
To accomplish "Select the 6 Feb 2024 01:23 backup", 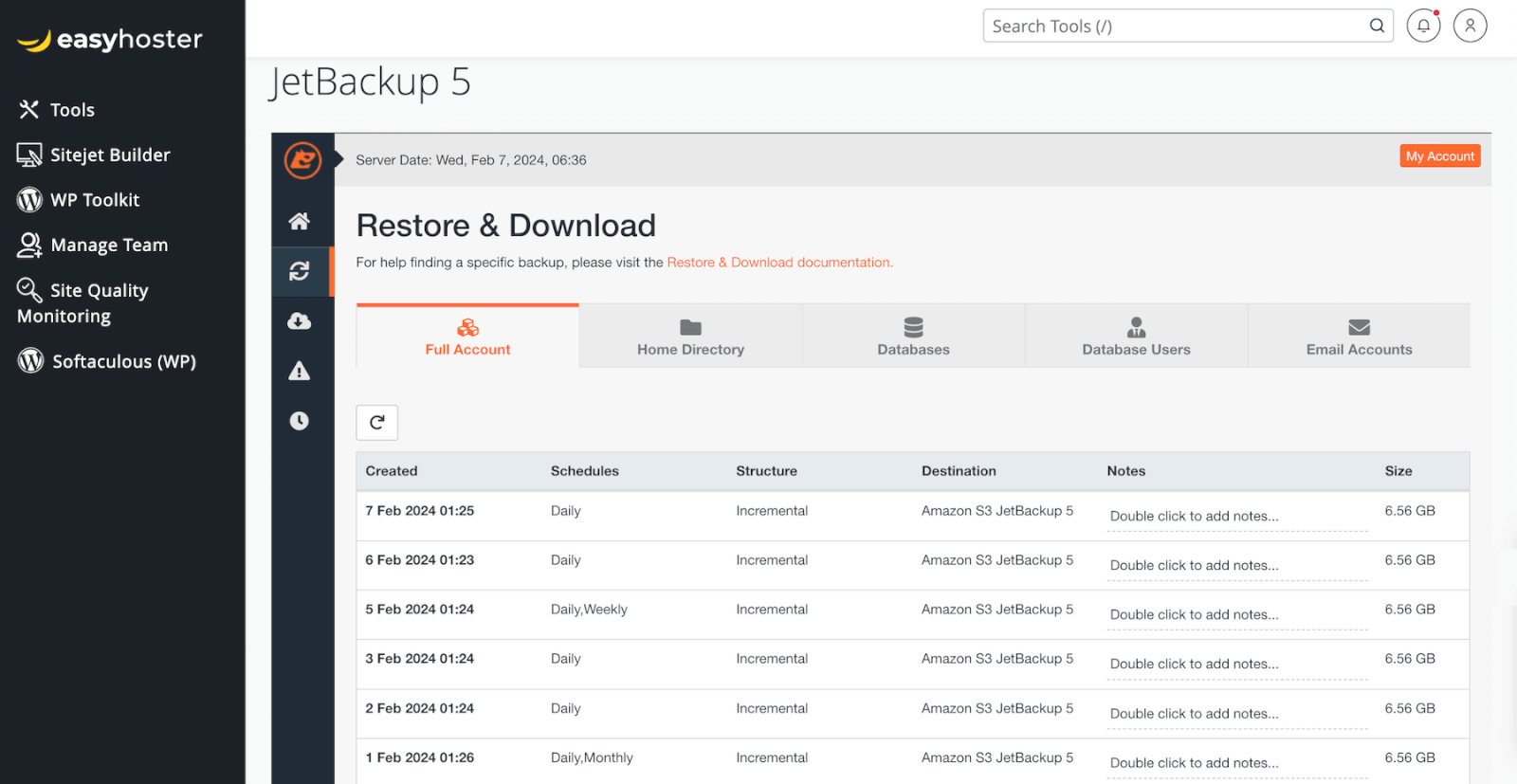I will coord(913,566).
